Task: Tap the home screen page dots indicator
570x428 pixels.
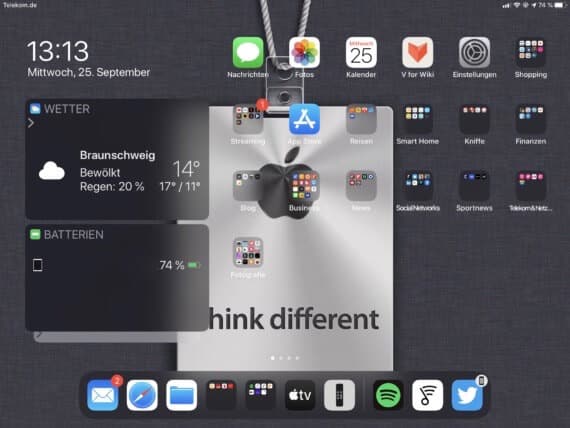Action: pos(285,358)
